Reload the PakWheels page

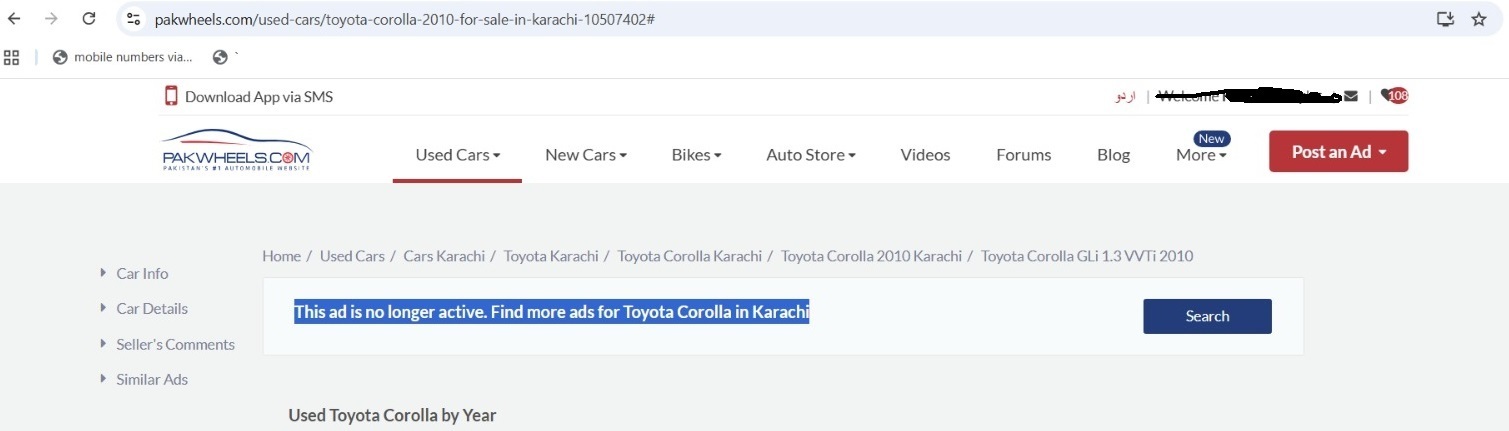pos(89,19)
